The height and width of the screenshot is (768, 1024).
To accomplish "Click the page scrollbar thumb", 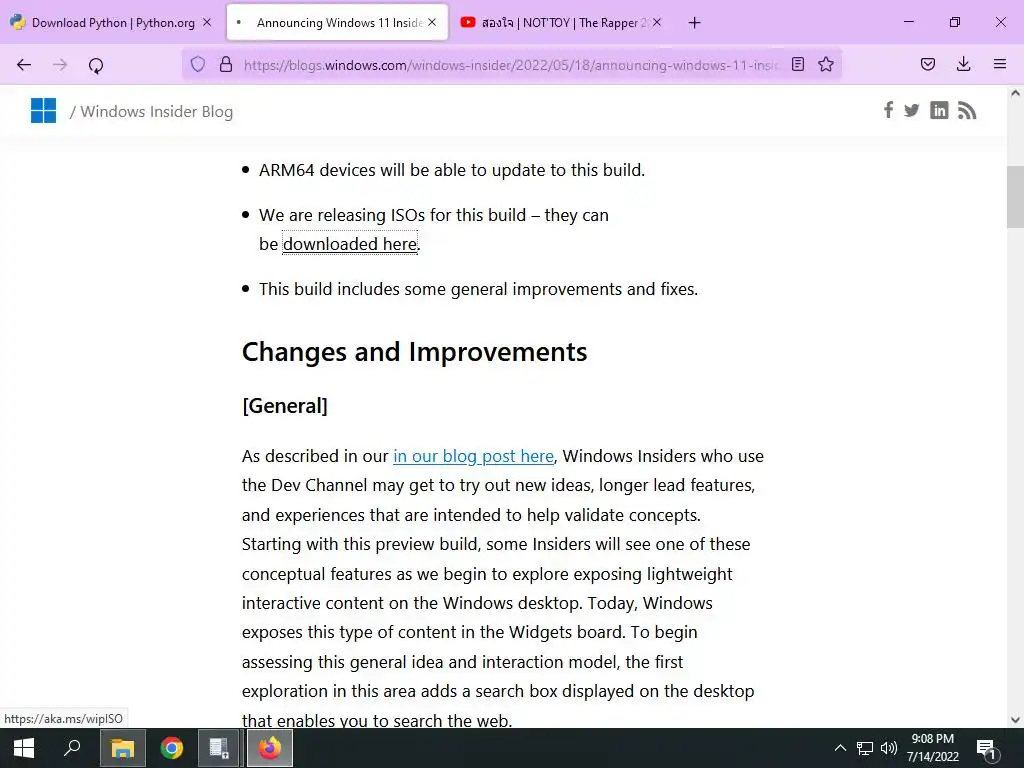I will (x=1015, y=197).
